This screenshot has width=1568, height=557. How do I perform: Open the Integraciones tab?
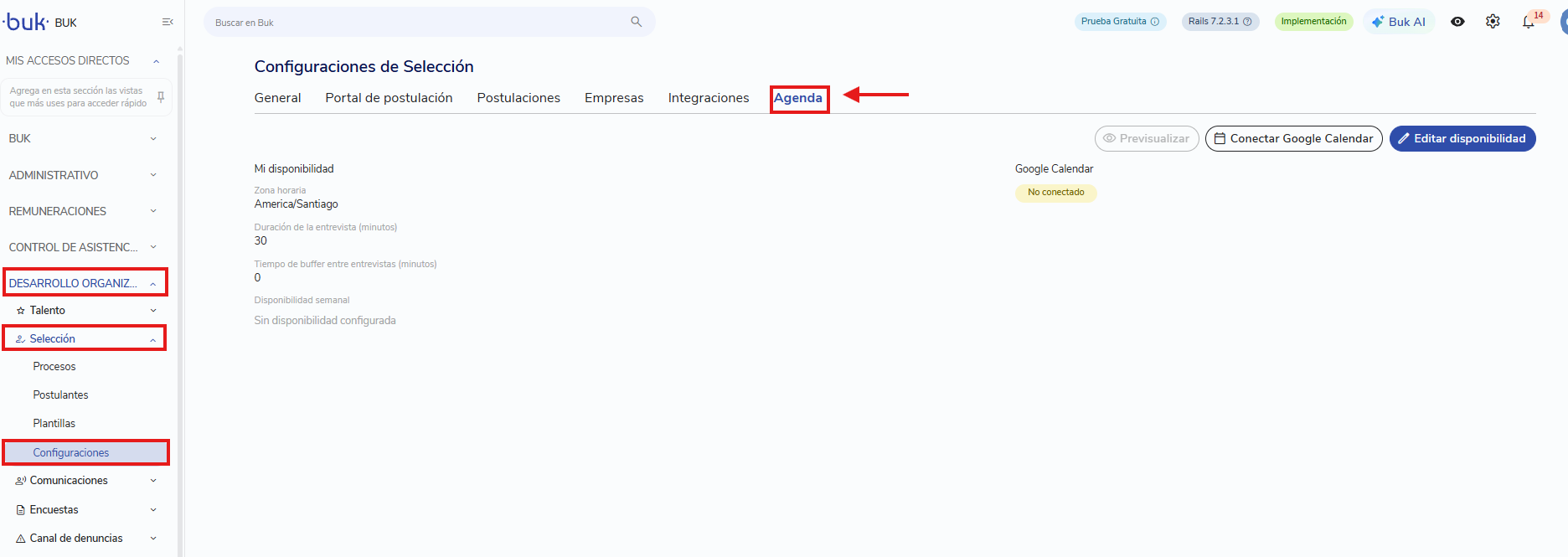[x=709, y=98]
